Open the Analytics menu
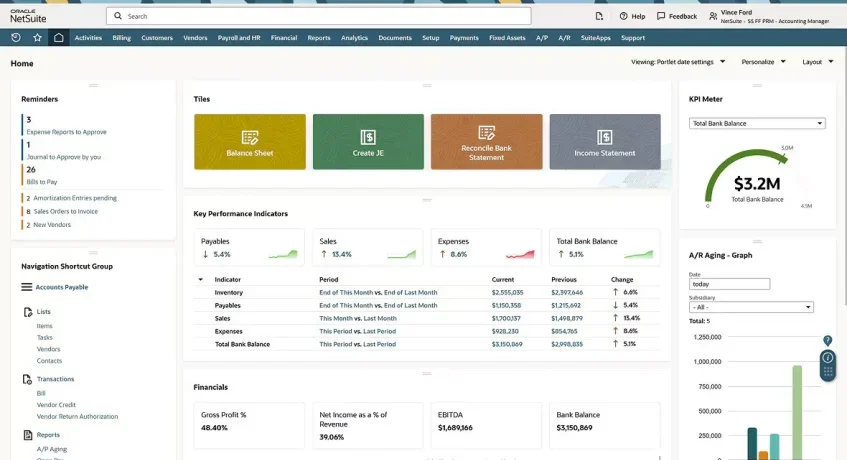 pos(354,38)
